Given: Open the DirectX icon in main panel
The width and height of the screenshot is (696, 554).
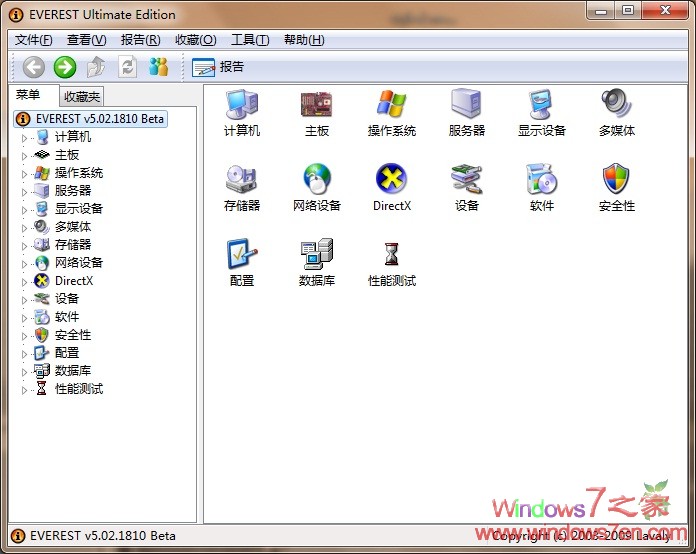Looking at the screenshot, I should [391, 180].
